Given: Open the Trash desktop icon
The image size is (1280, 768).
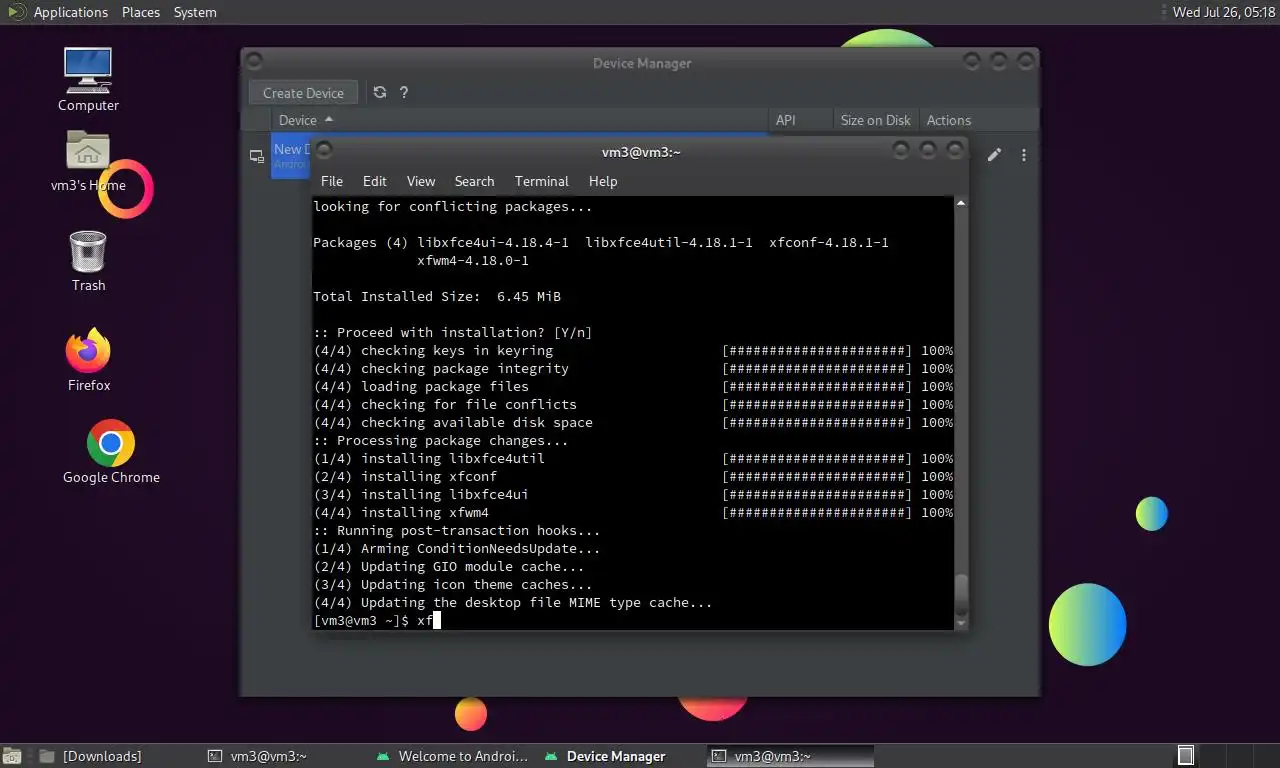Looking at the screenshot, I should 88,261.
